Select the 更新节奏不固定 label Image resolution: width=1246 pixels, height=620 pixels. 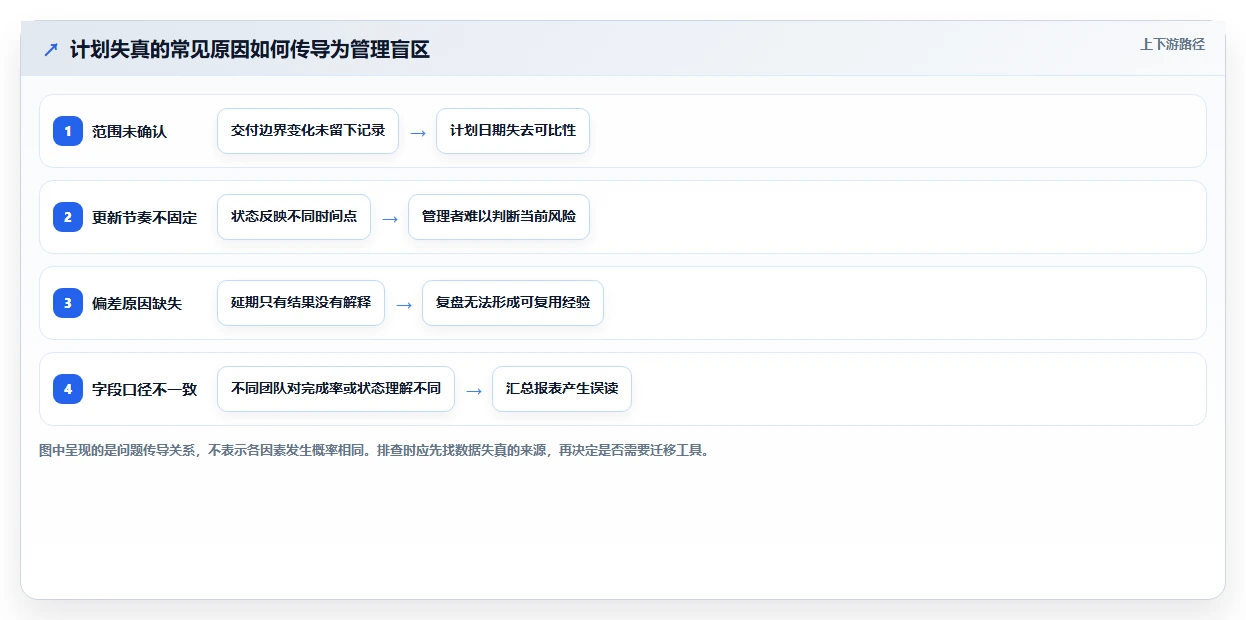[144, 217]
